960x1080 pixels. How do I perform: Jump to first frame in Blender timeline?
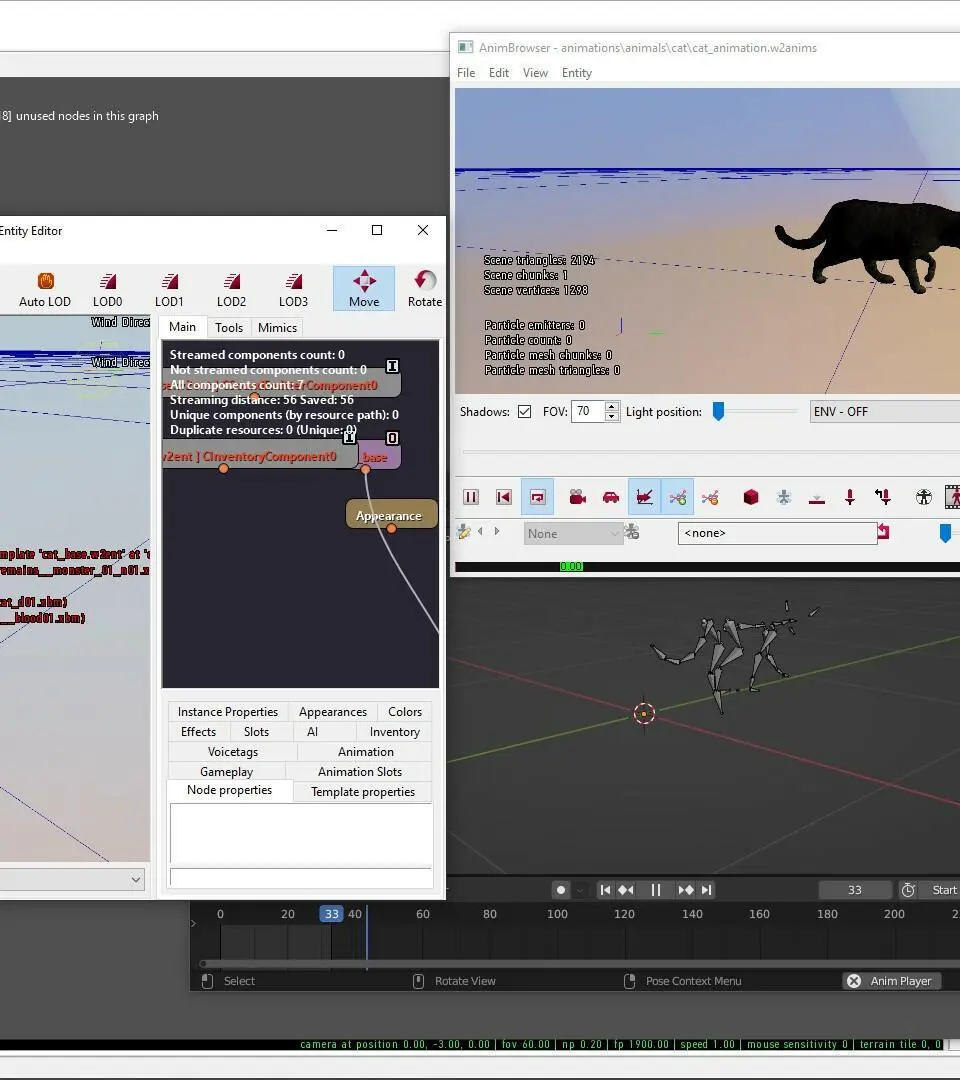[x=605, y=890]
